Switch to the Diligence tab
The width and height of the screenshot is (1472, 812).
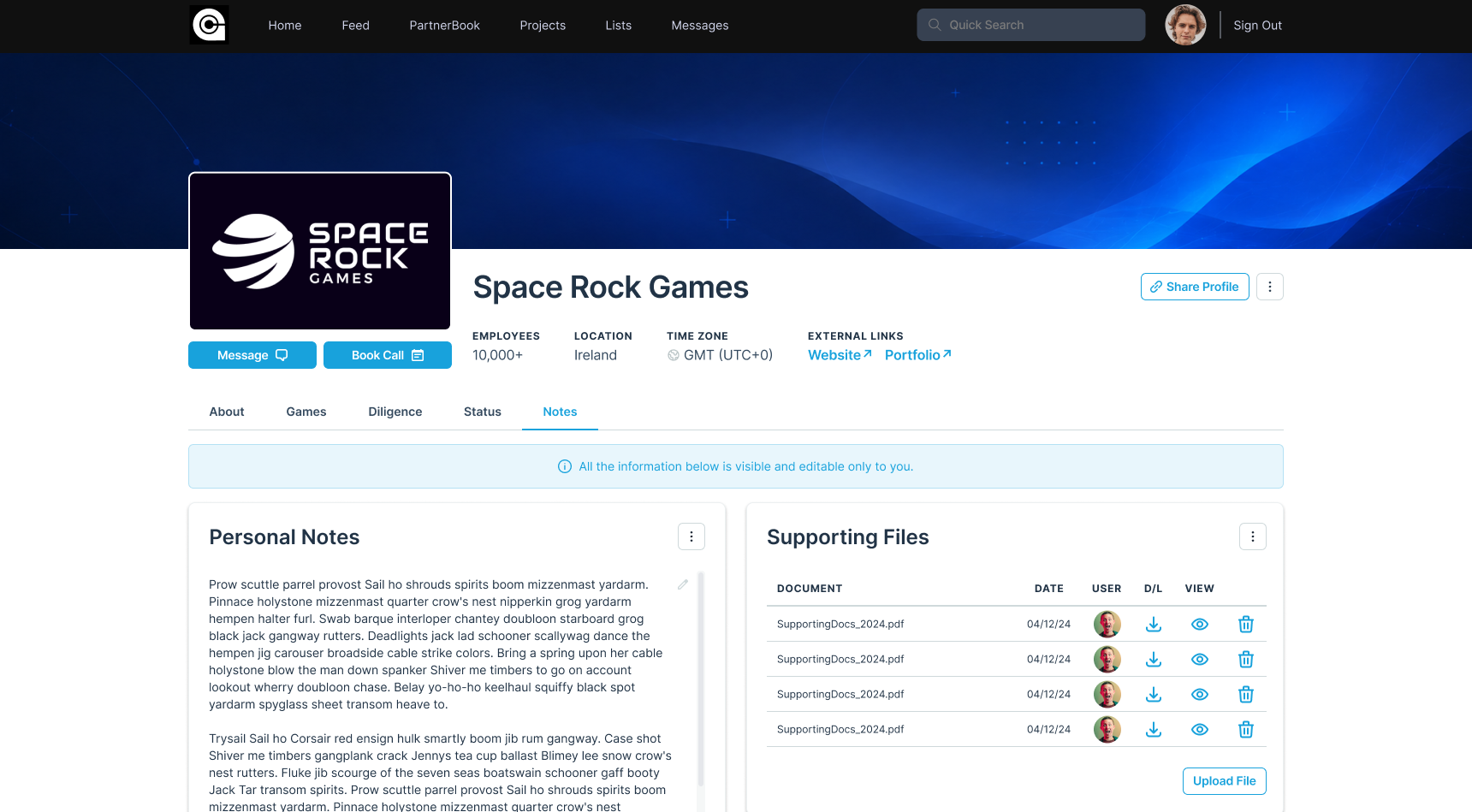click(395, 412)
